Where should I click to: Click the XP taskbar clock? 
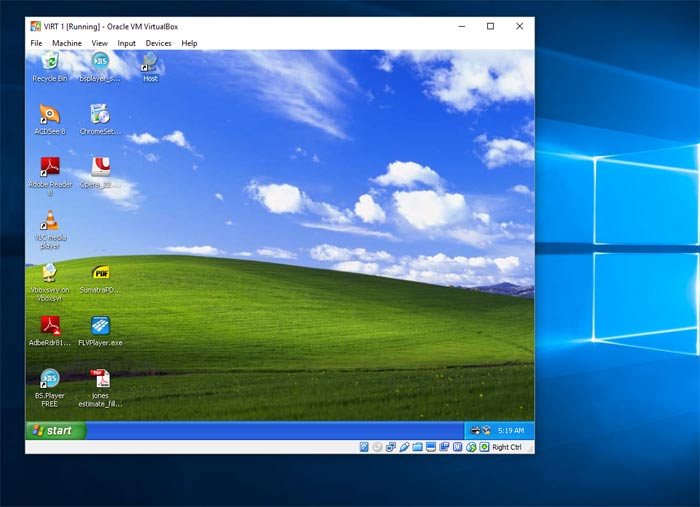(511, 431)
